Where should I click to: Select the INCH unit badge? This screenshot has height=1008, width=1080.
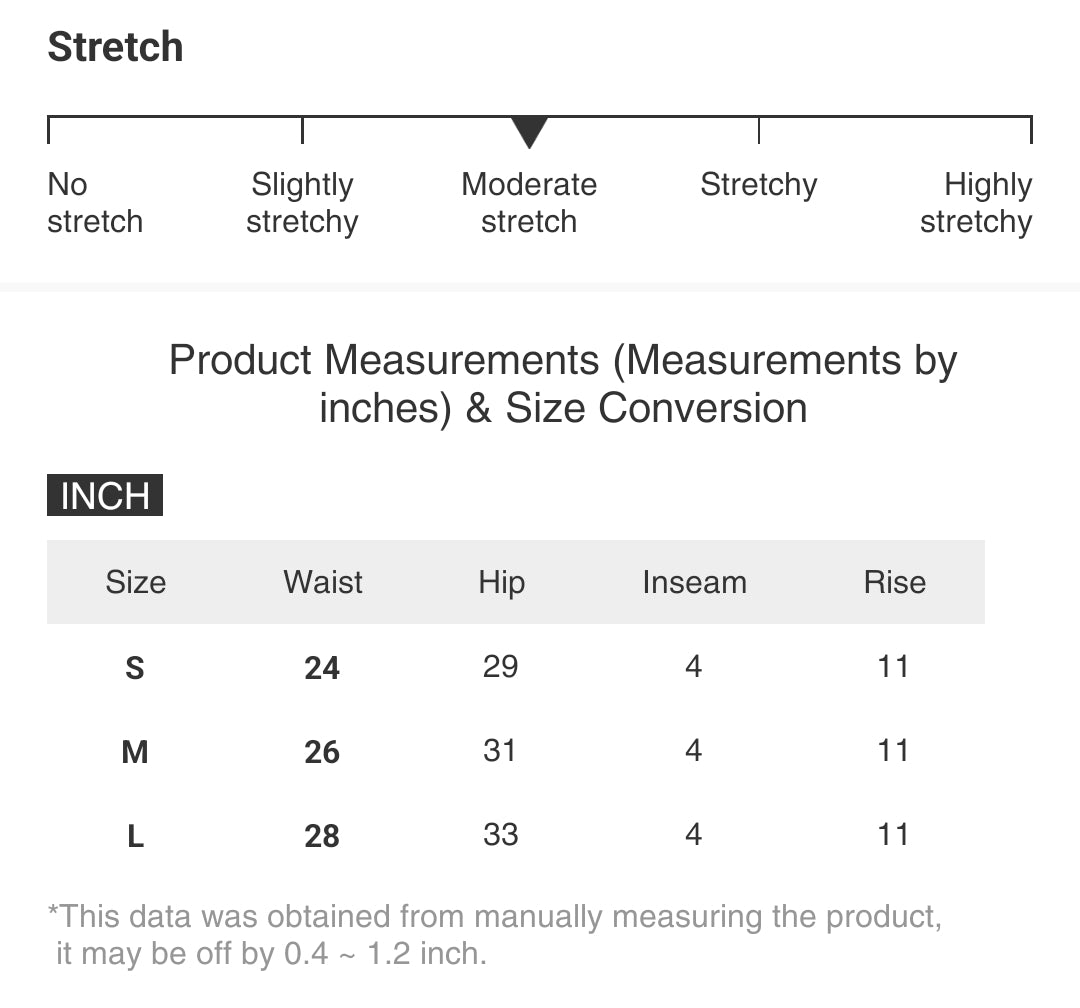point(105,496)
